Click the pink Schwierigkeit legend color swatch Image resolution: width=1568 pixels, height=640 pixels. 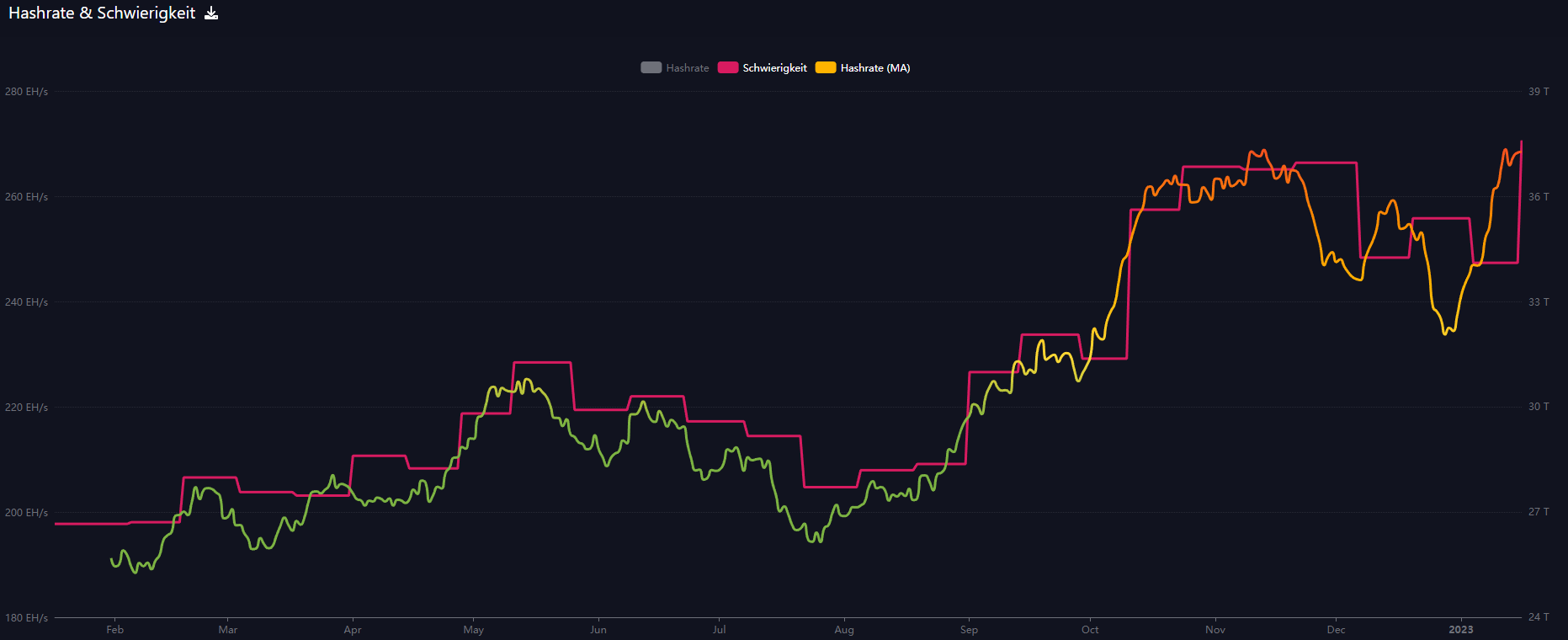tap(728, 68)
